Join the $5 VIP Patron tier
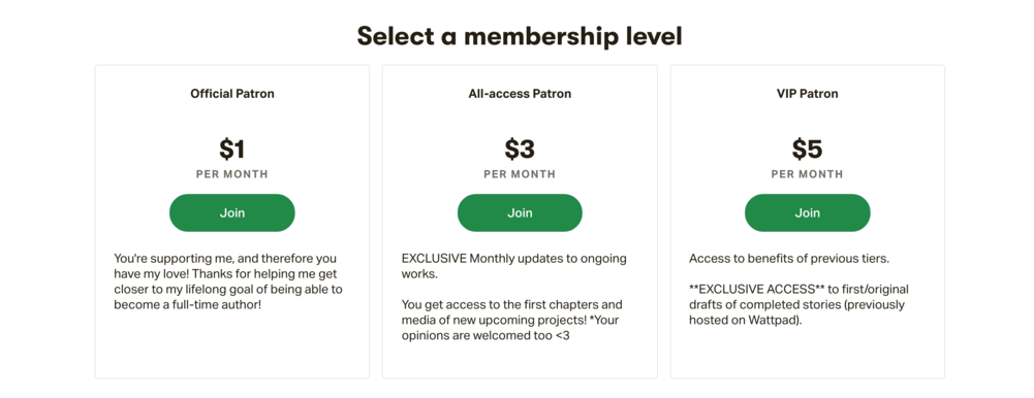 pyautogui.click(x=807, y=213)
